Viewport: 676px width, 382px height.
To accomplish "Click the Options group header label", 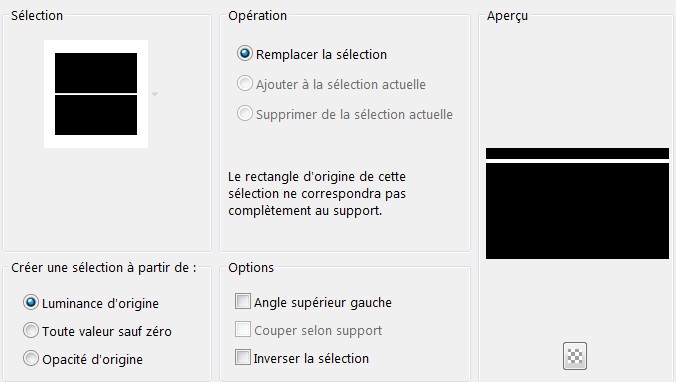I will (x=251, y=268).
